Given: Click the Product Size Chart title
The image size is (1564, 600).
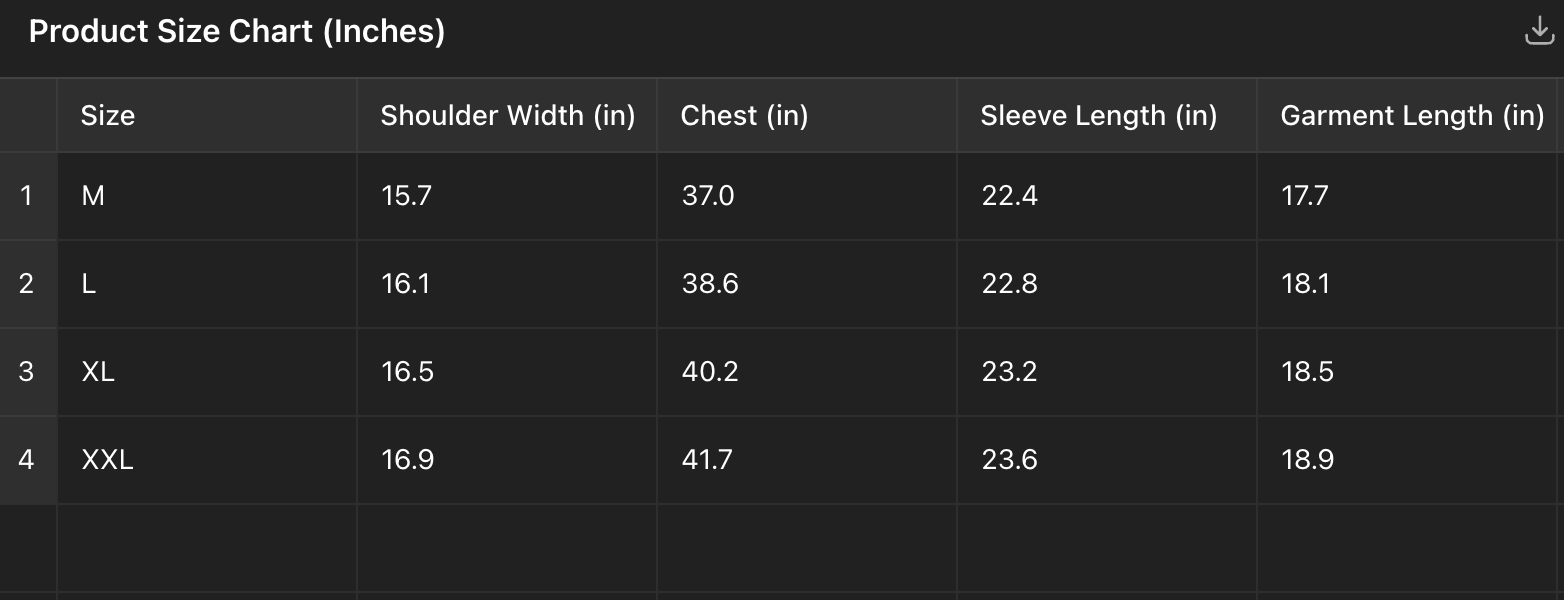Looking at the screenshot, I should tap(237, 32).
